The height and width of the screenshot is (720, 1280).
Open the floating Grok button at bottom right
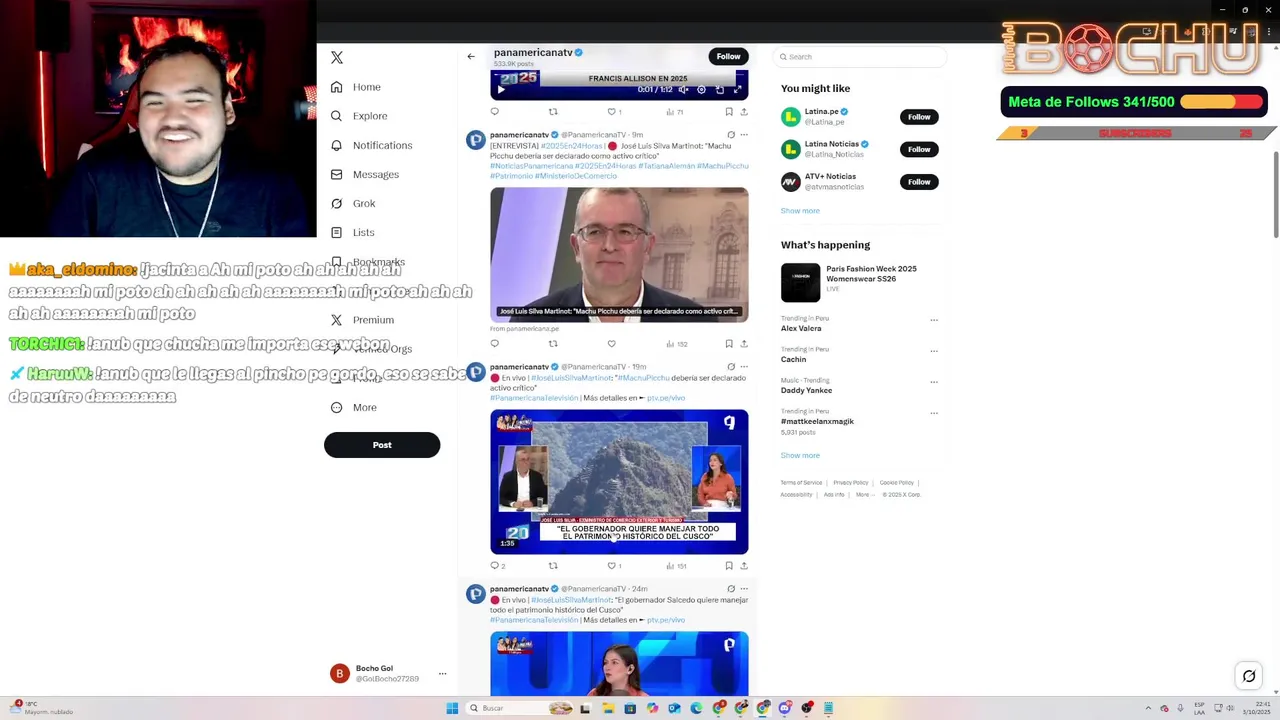(1249, 676)
